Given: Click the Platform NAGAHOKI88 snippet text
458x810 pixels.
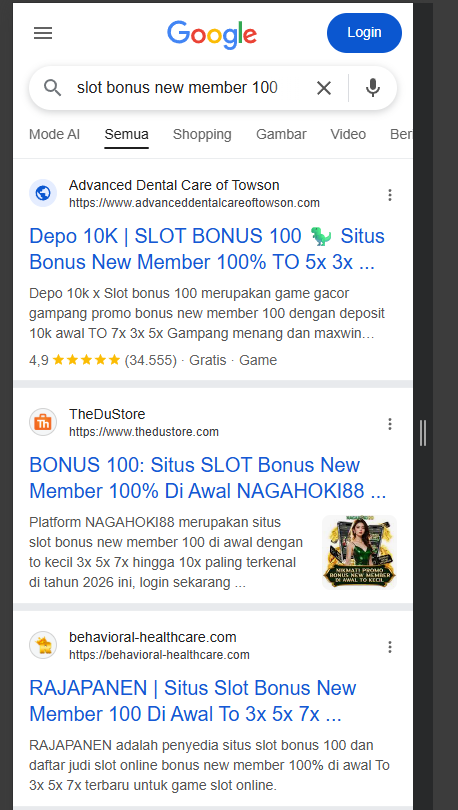Looking at the screenshot, I should coord(166,553).
